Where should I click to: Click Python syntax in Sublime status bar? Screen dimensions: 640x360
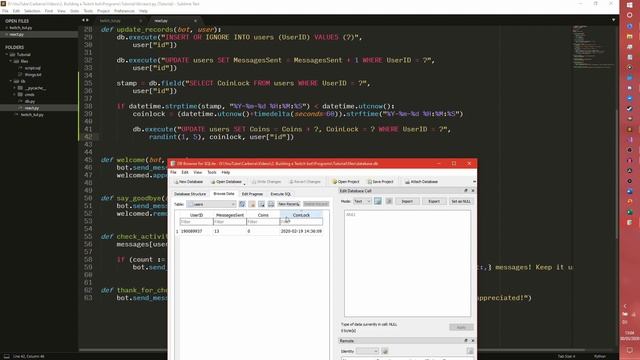[x=600, y=356]
